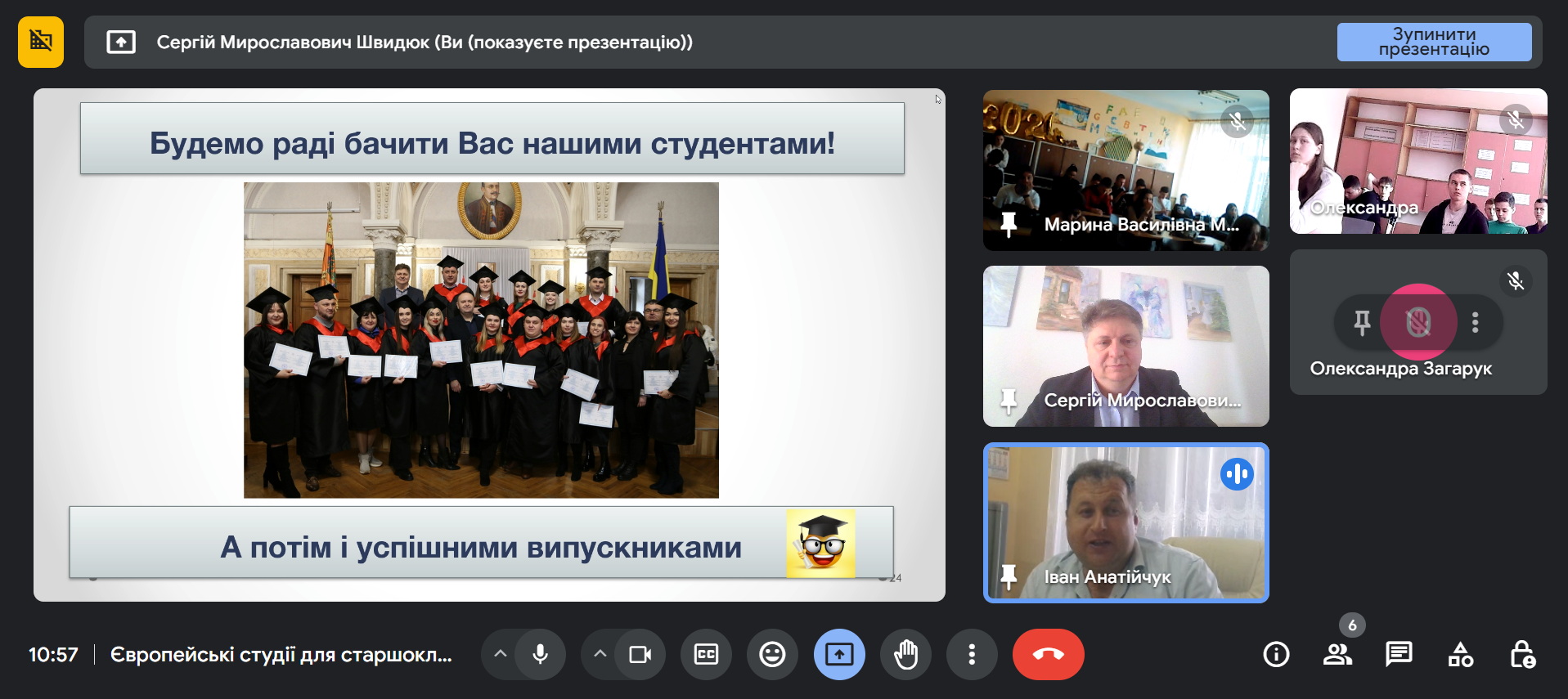Click participant count badge 6

(x=1352, y=625)
